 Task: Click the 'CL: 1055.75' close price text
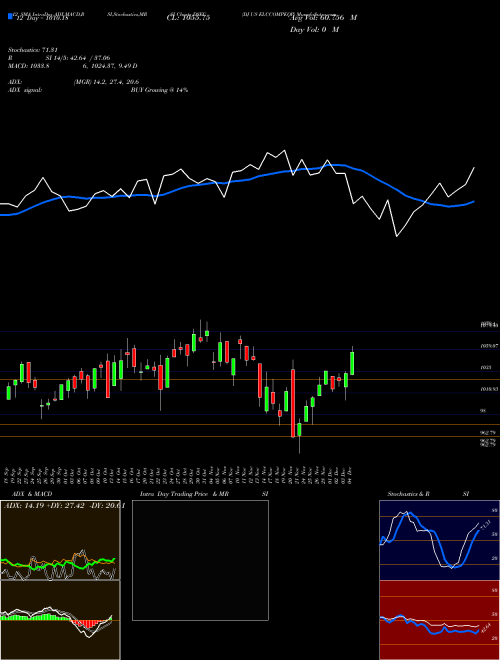click(189, 18)
